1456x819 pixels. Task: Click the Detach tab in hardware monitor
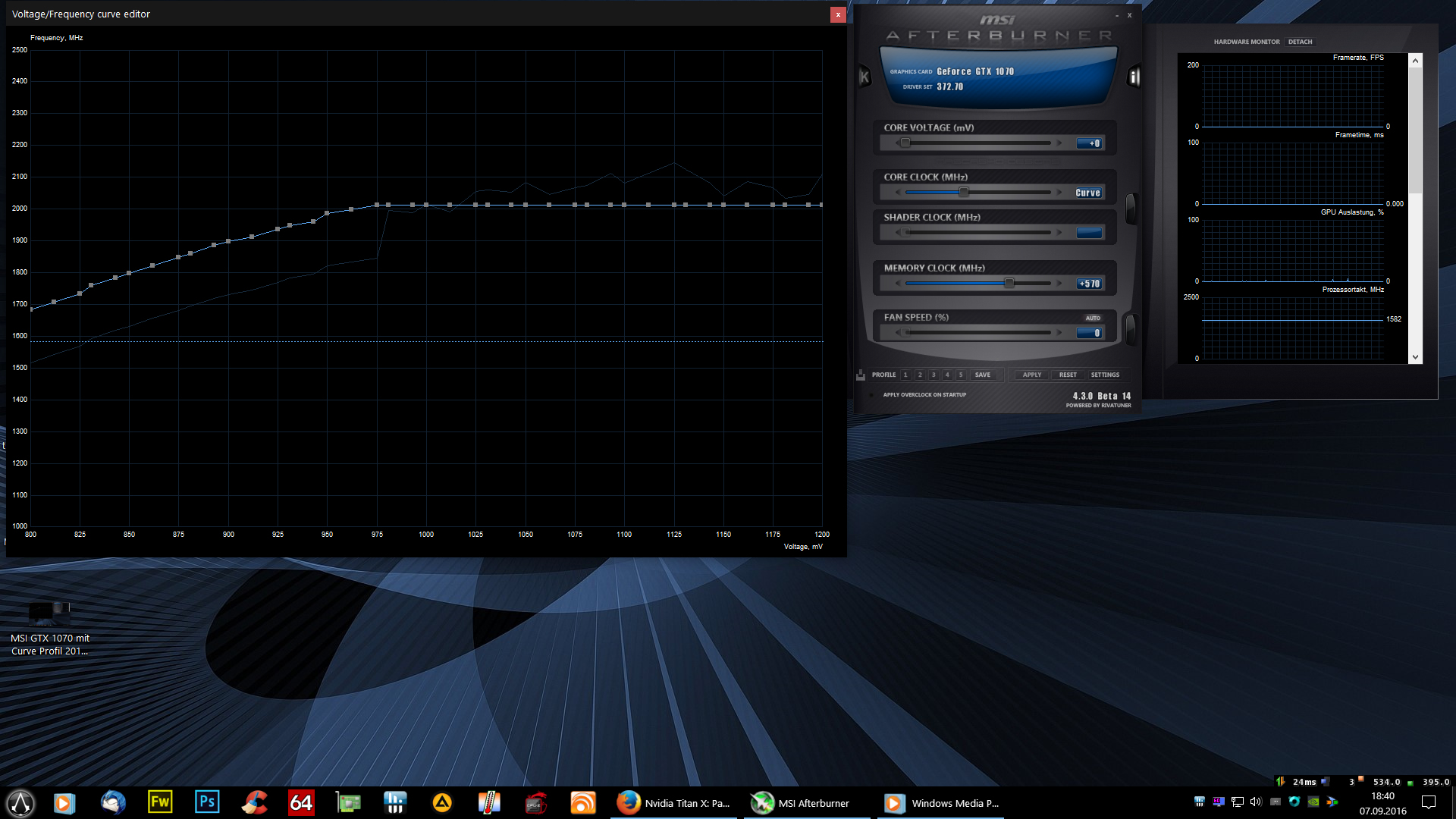point(1300,42)
